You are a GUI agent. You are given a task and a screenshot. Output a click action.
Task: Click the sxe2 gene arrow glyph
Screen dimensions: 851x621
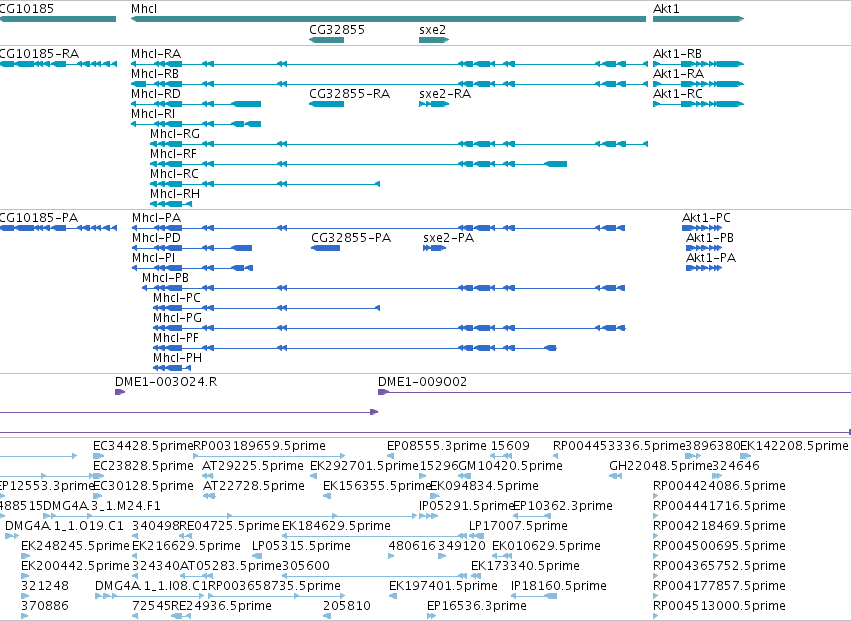[434, 40]
